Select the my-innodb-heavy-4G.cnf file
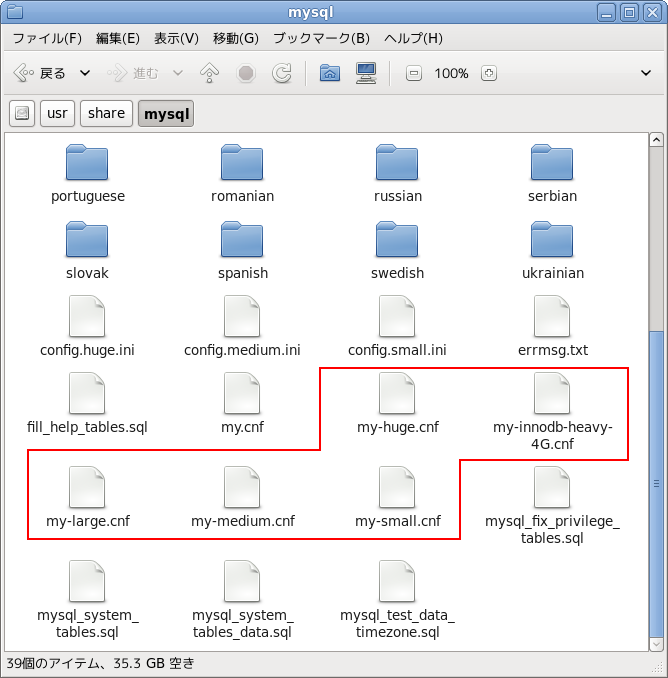This screenshot has height=678, width=668. [552, 412]
